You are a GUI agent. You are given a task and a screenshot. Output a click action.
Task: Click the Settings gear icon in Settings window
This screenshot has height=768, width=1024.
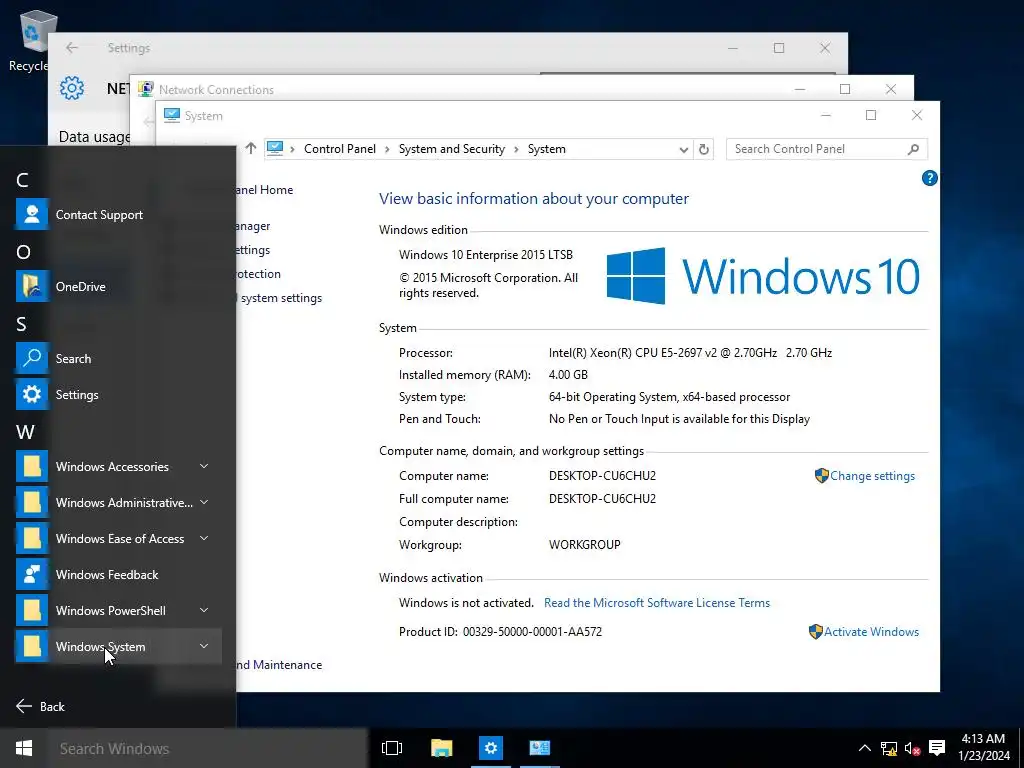[72, 88]
